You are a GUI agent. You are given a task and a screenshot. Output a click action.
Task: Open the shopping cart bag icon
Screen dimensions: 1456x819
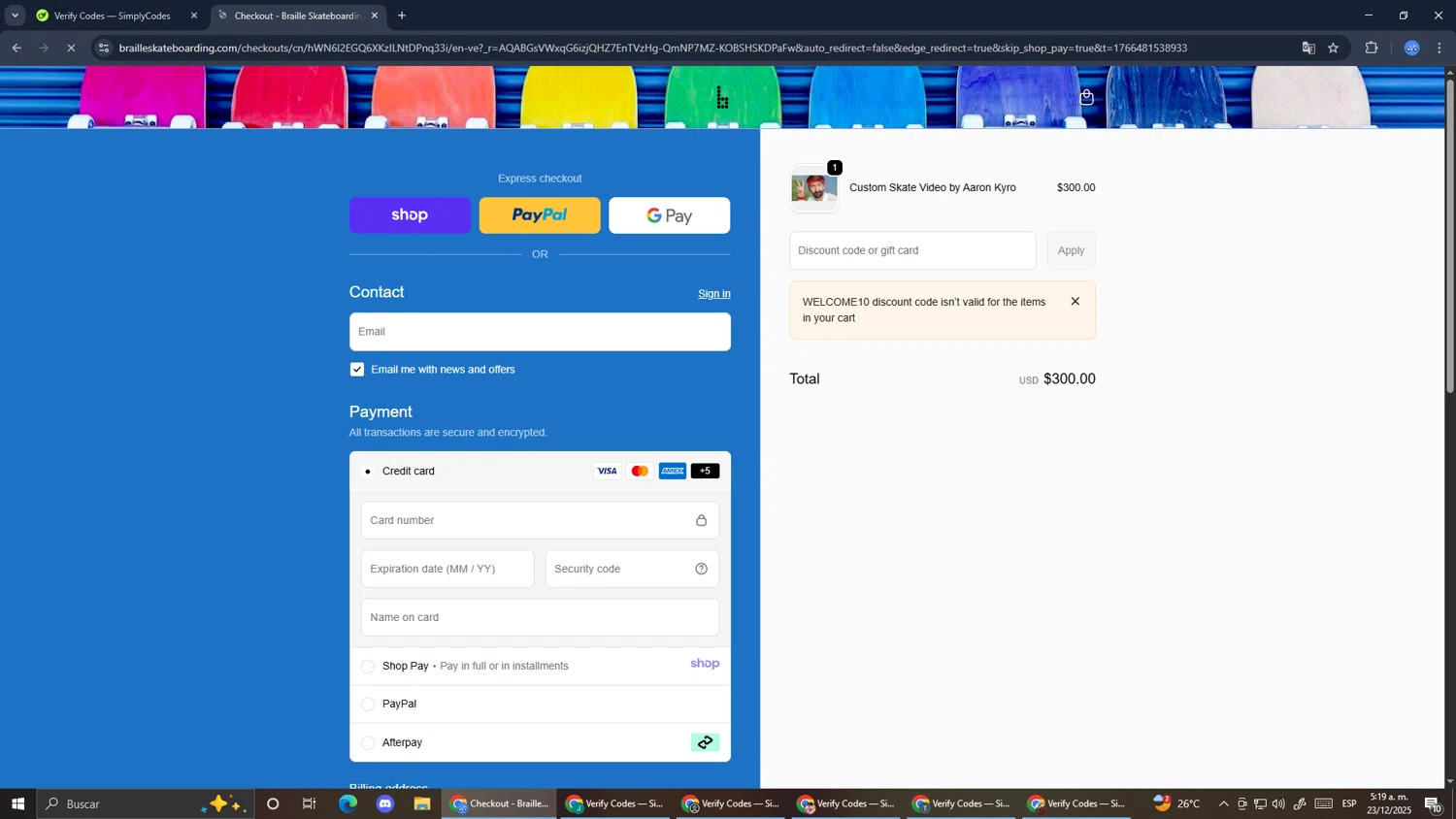tap(1087, 97)
